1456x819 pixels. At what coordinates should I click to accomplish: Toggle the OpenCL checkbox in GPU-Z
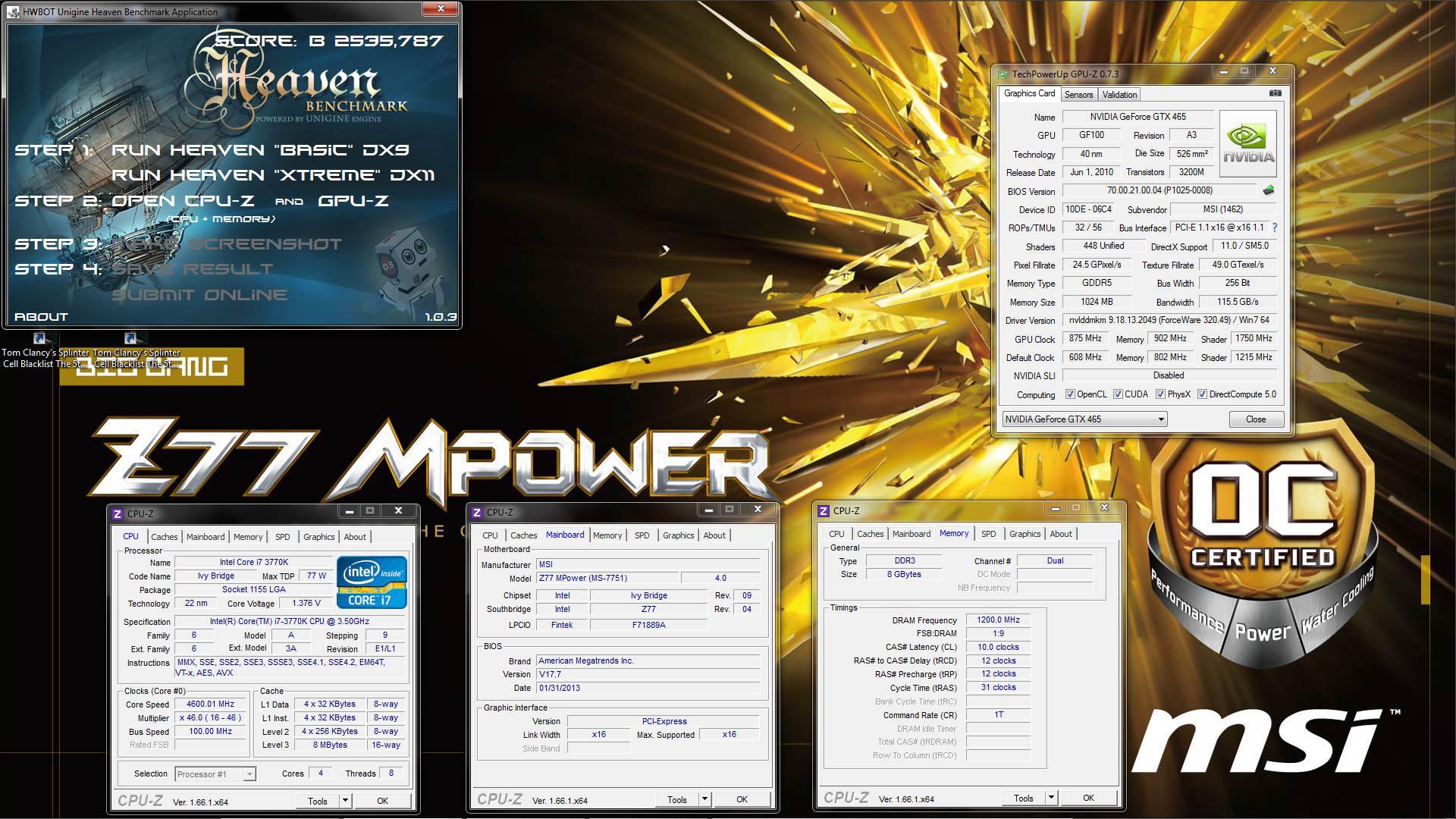1070,394
